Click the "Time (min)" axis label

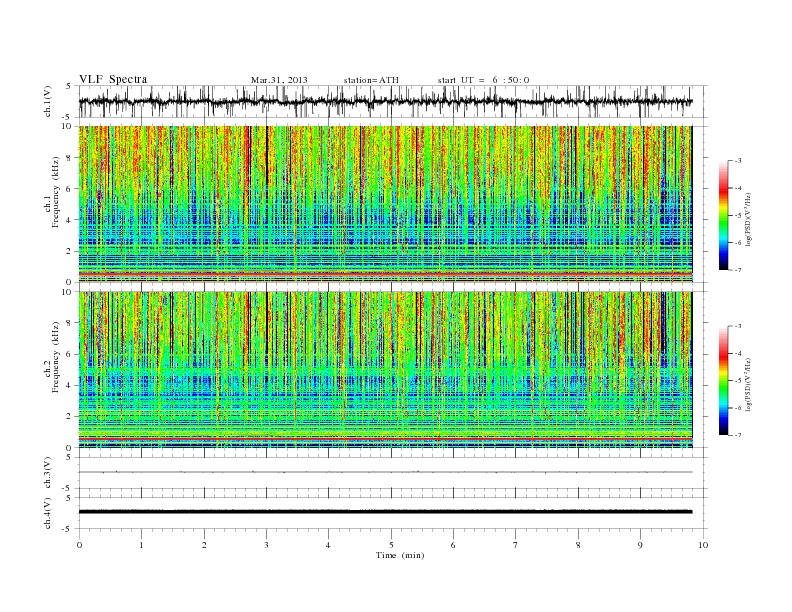pos(400,555)
